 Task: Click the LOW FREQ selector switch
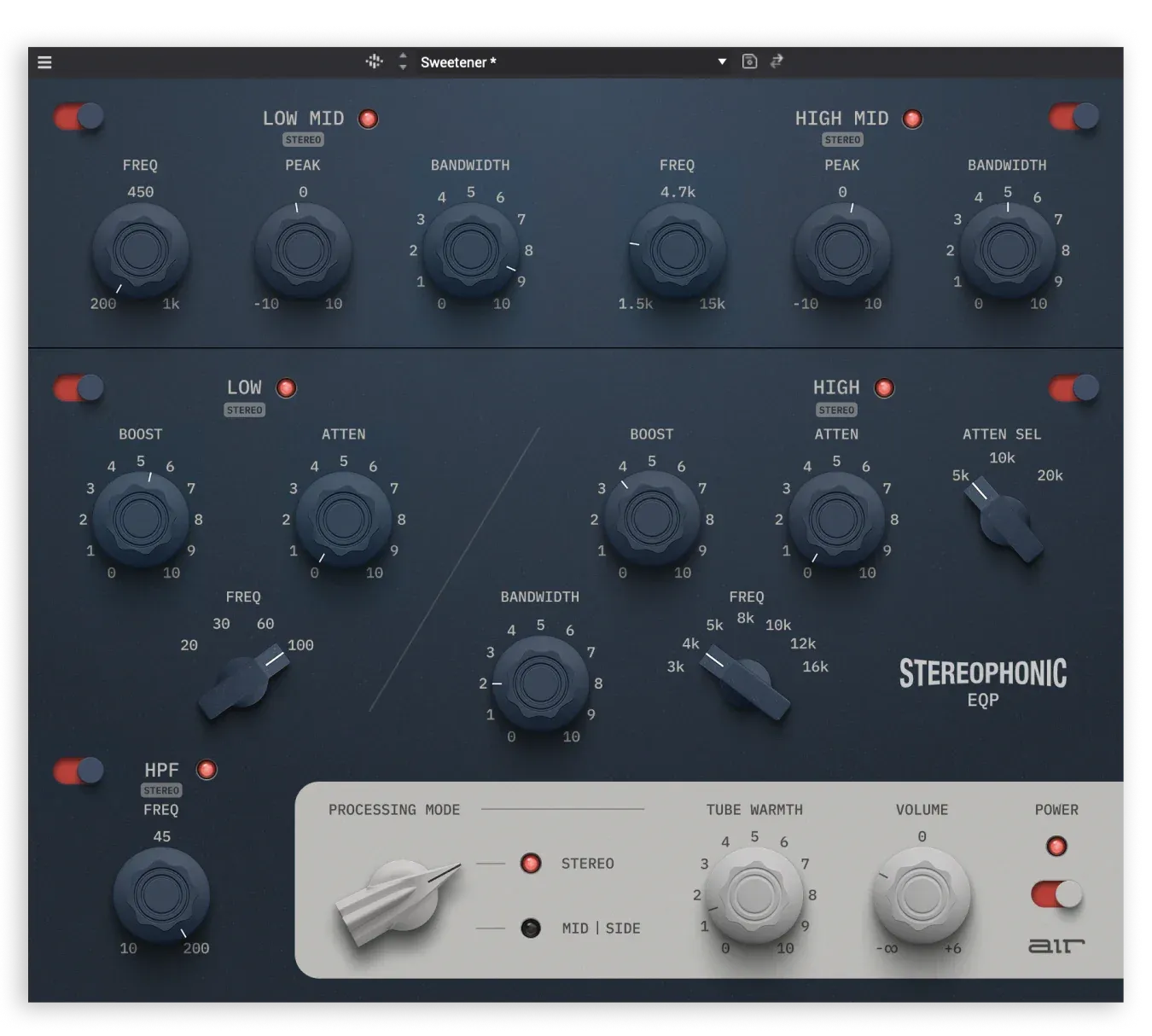pos(244,683)
